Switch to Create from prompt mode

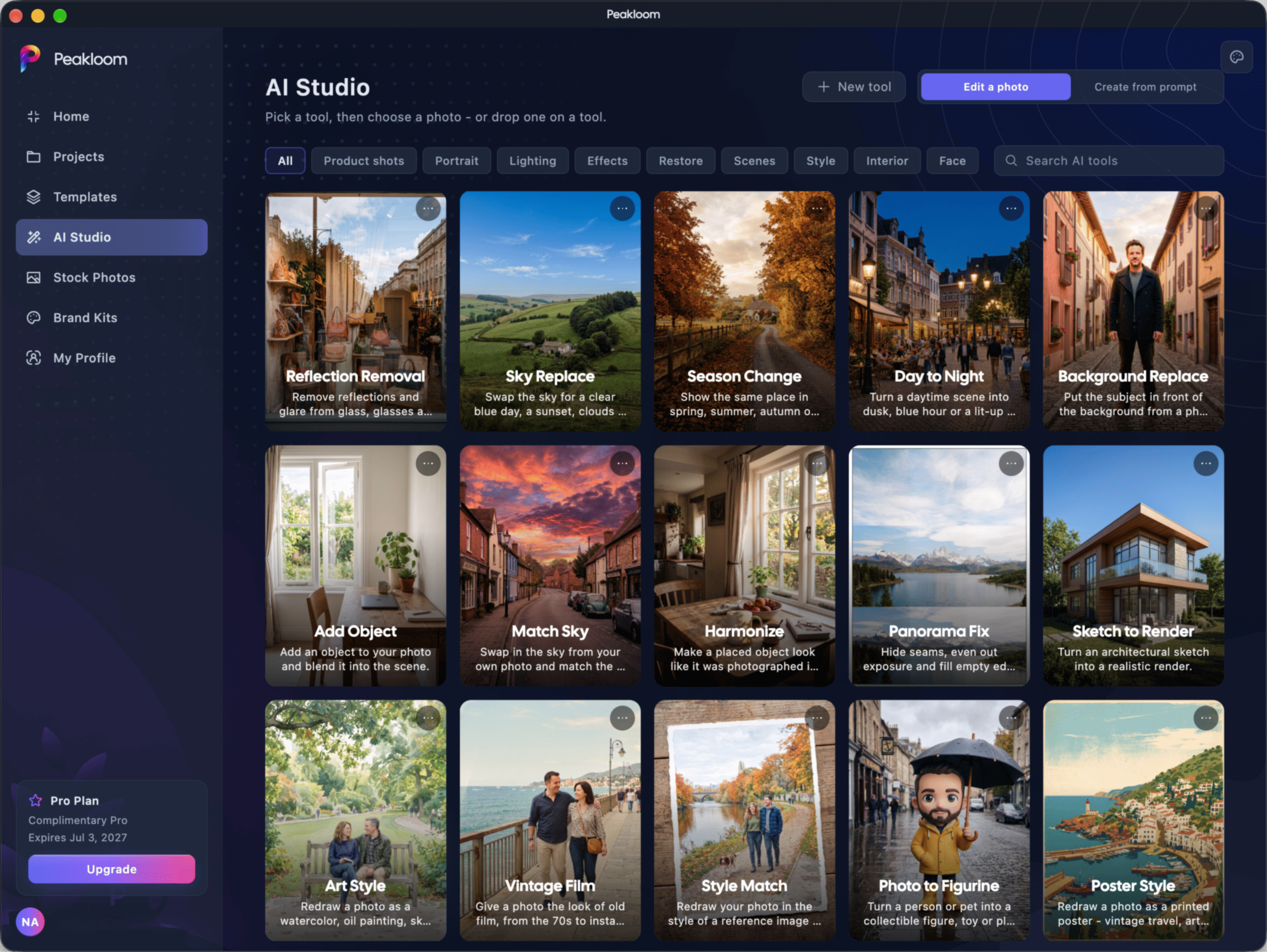(1145, 87)
